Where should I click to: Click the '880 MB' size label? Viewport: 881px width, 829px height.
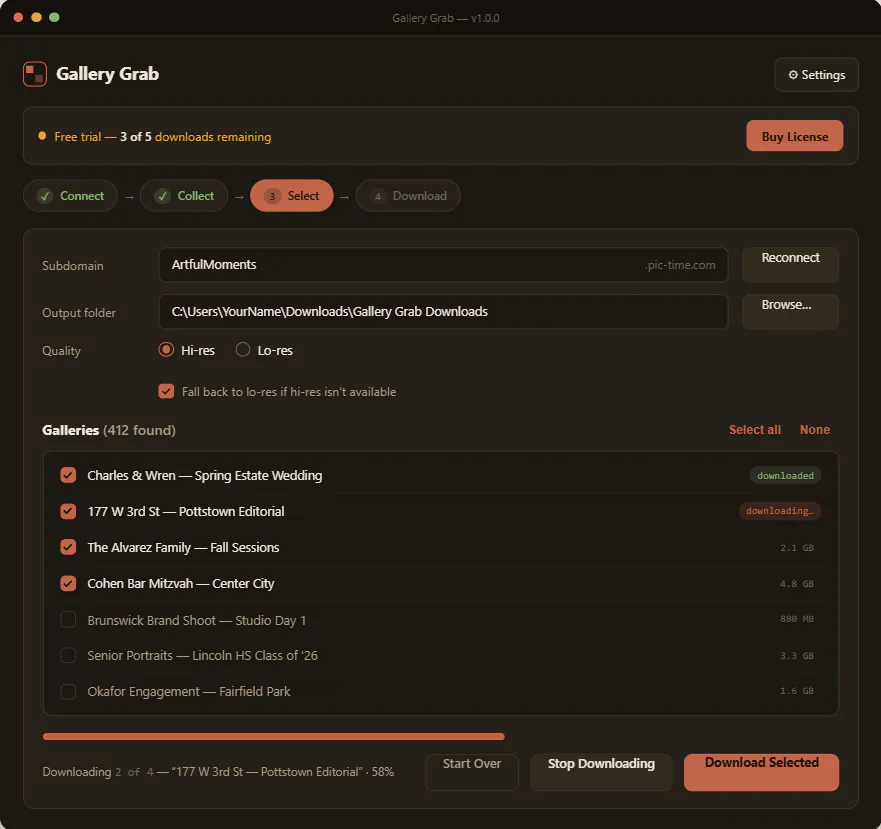(x=797, y=619)
